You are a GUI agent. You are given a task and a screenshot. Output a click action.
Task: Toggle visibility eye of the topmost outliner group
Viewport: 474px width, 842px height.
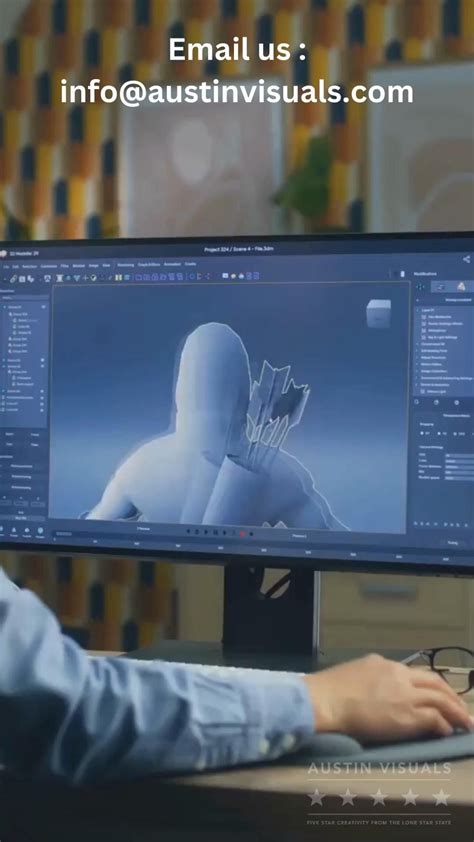point(43,307)
